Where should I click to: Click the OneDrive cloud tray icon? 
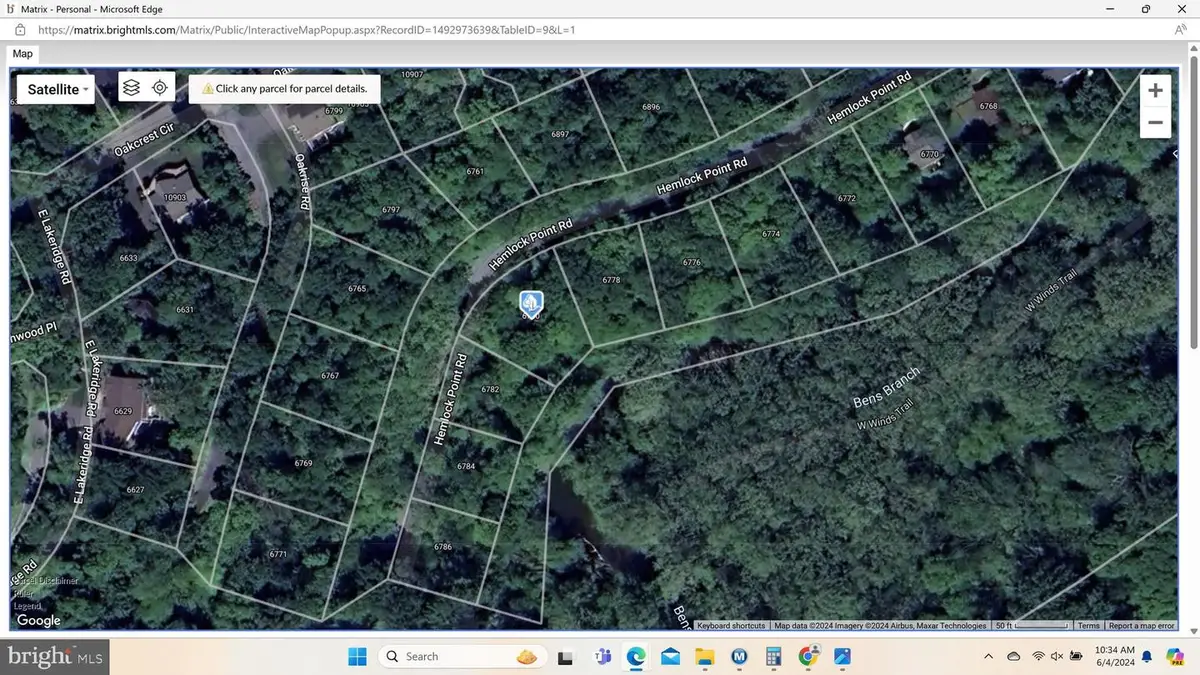tap(1014, 656)
